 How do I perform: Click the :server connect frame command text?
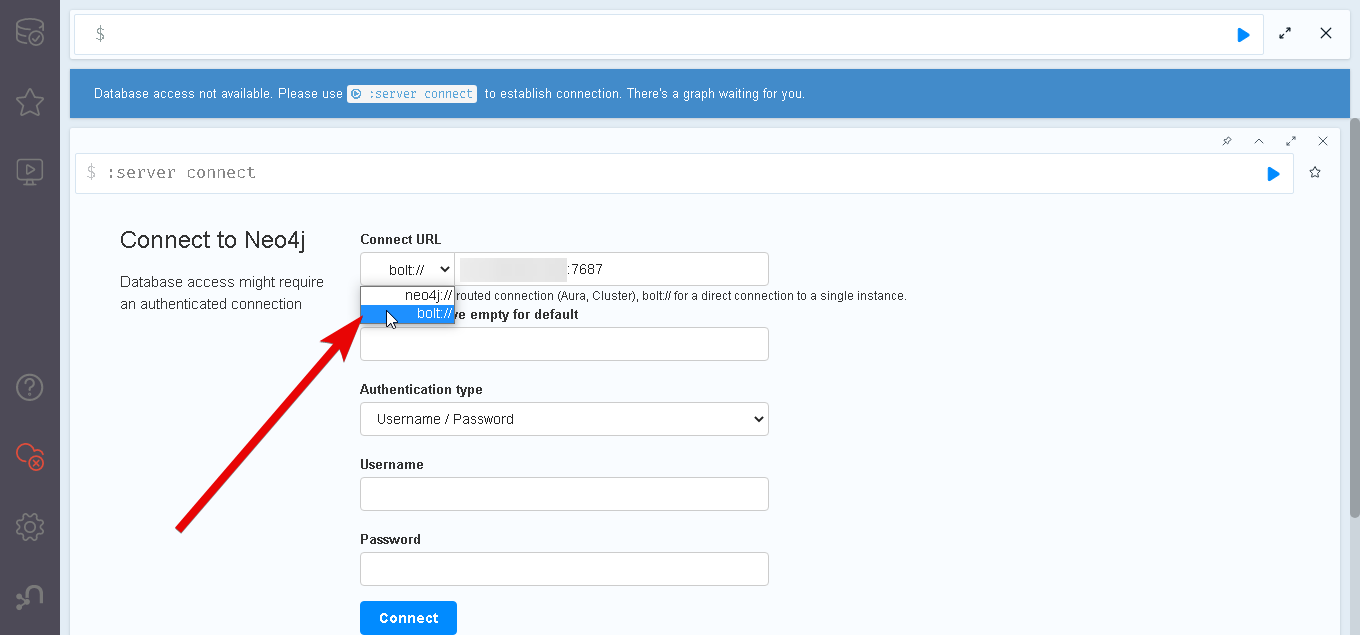pyautogui.click(x=181, y=173)
